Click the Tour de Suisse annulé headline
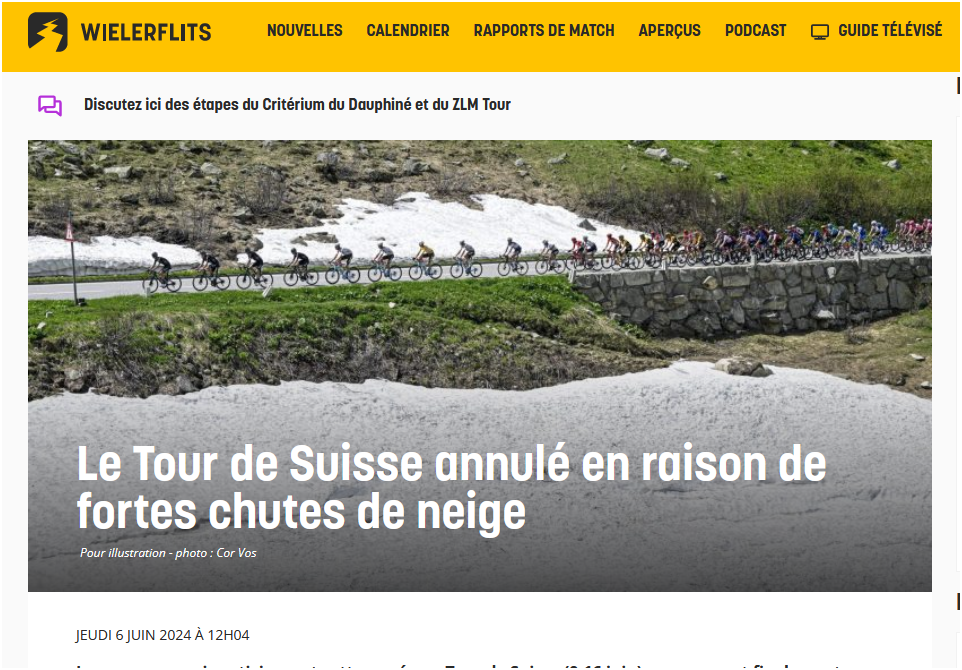Screen dimensions: 962x670 click(452, 487)
